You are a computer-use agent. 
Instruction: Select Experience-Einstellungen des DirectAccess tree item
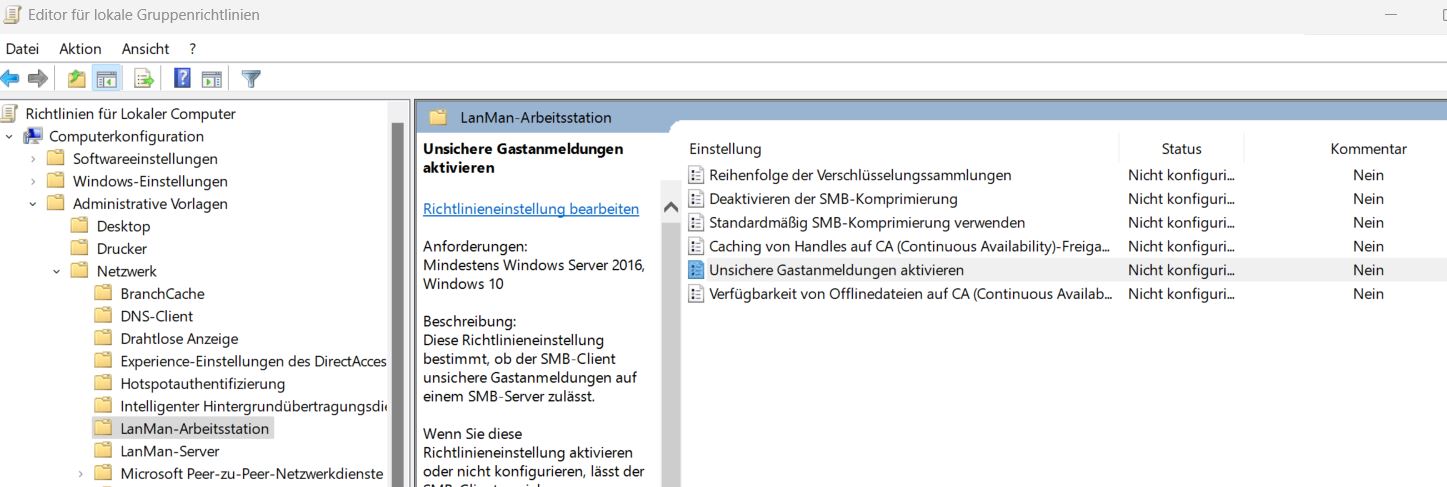(253, 361)
